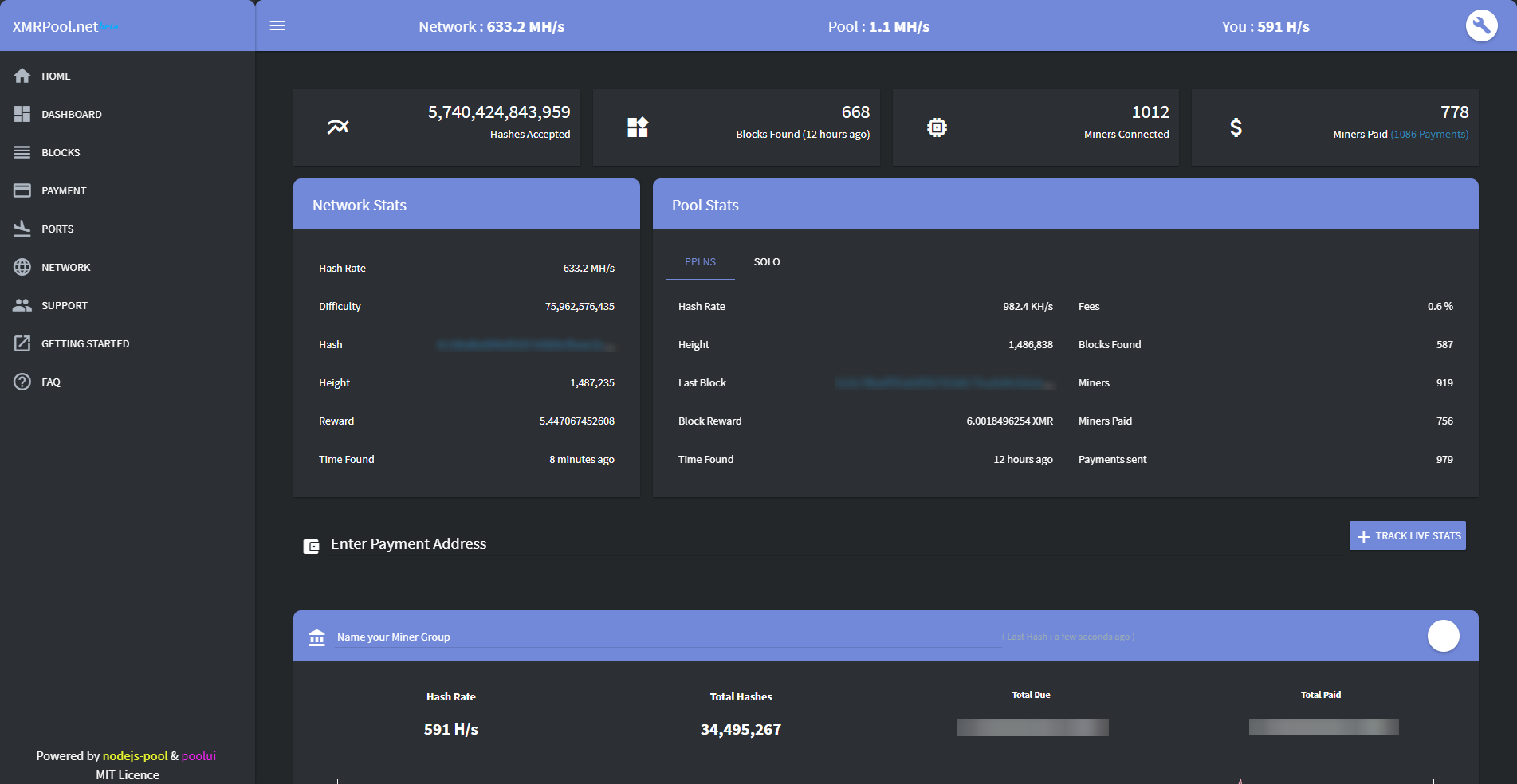Viewport: 1517px width, 784px height.
Task: Click the Miners Paid dollar icon
Action: point(1236,127)
